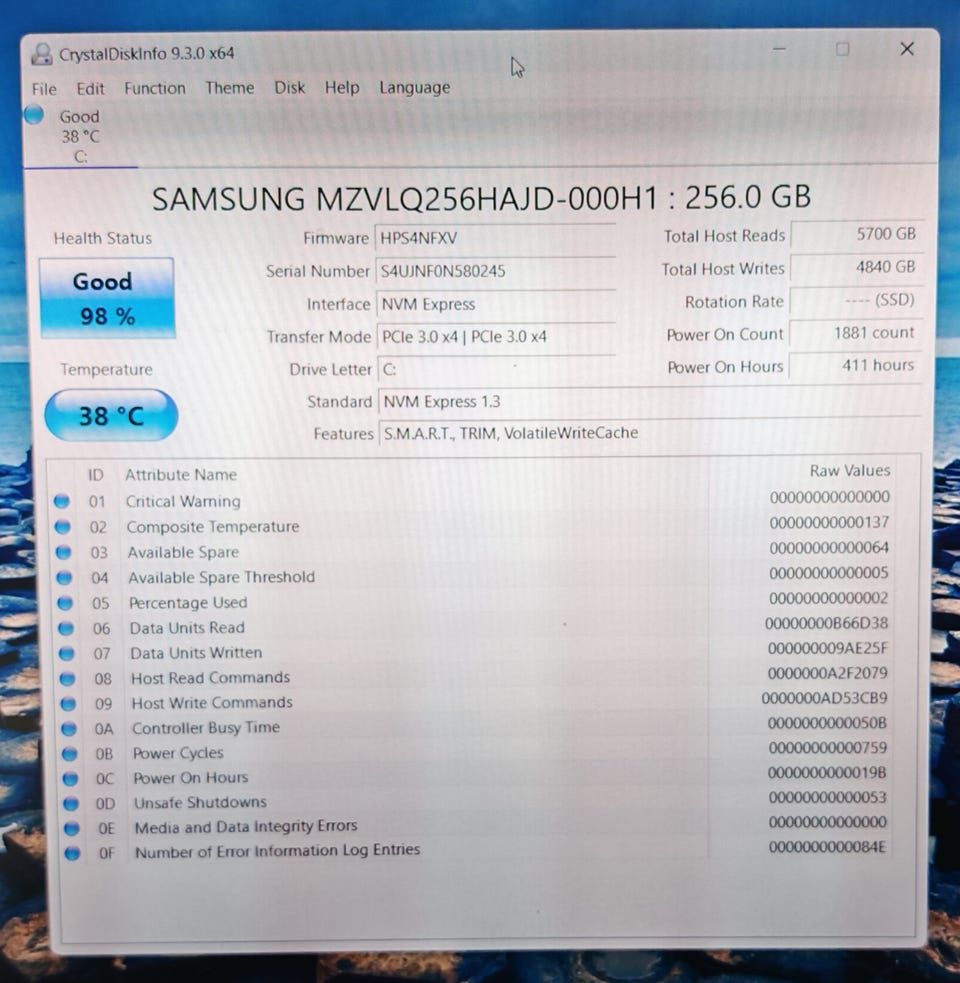This screenshot has height=983, width=960.
Task: Maximize the CrystalDiskInfo window
Action: [x=842, y=49]
